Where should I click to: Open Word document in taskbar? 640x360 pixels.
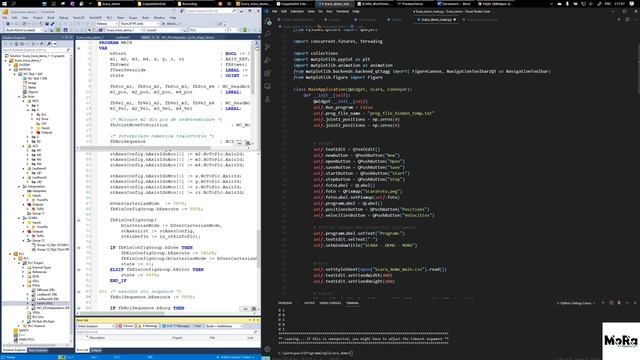[x=455, y=4]
